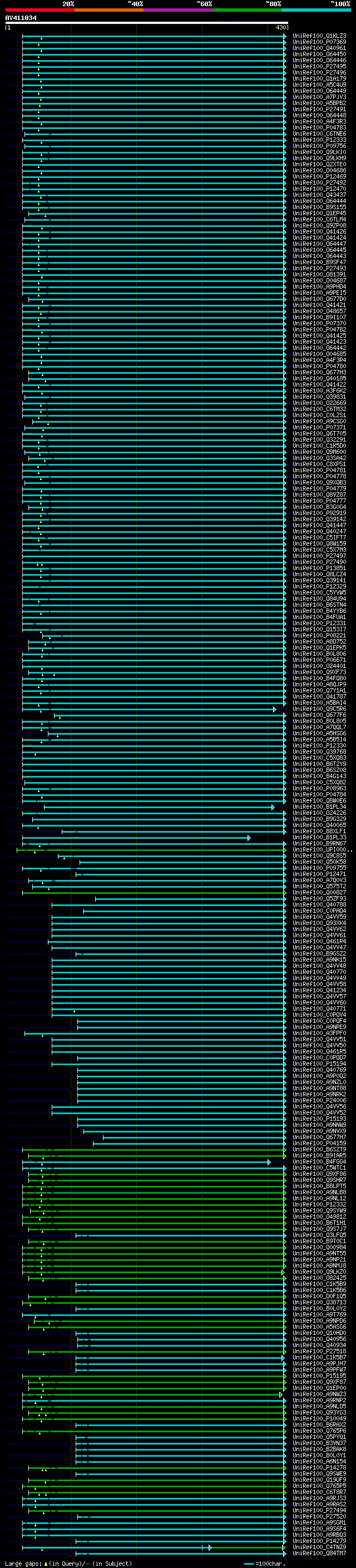Select the UniRef100_Q19UF9 label

(319, 1480)
